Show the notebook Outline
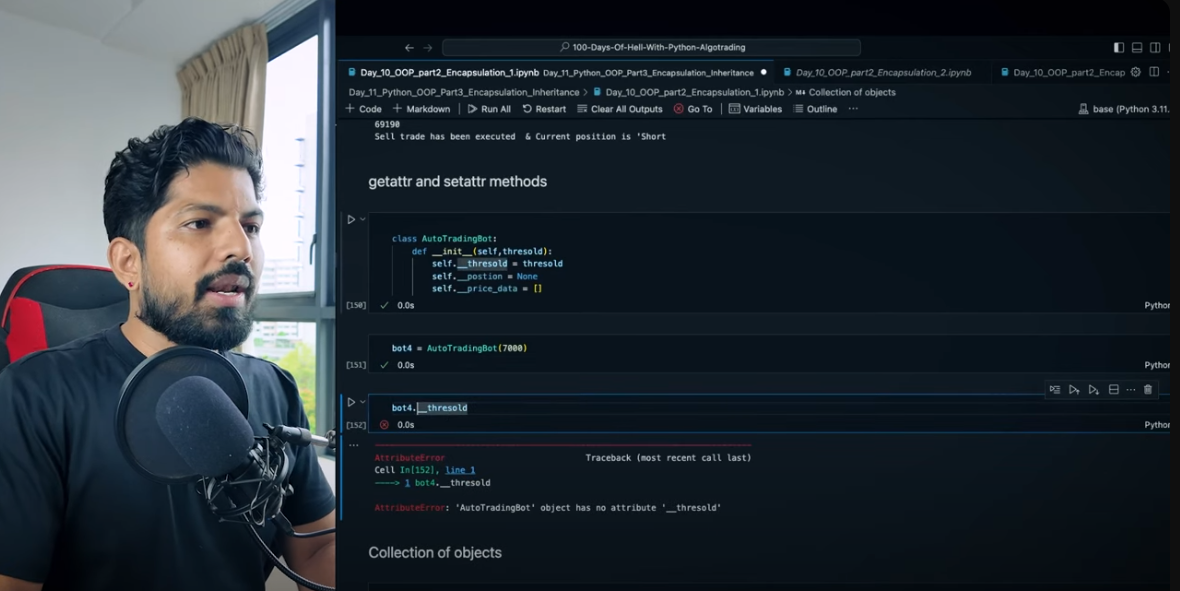The image size is (1180, 591). [814, 109]
